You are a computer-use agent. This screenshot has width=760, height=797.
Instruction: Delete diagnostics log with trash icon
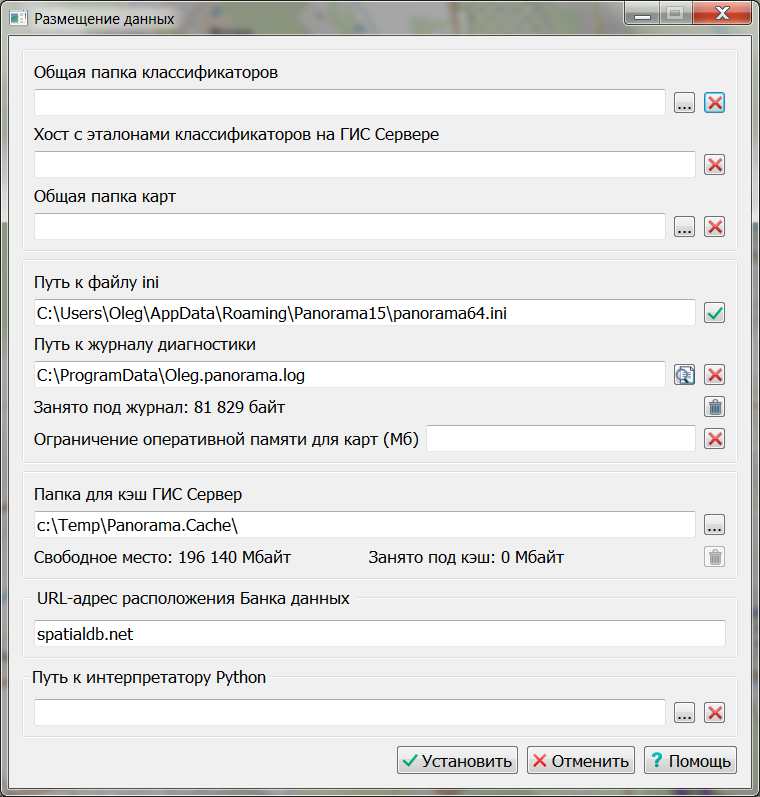(x=714, y=407)
